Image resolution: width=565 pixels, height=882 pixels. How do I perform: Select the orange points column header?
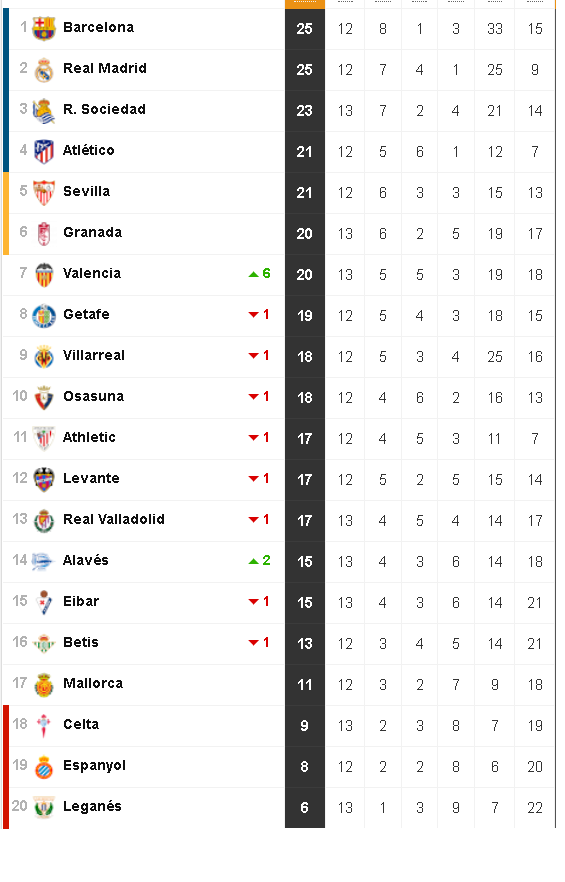(305, 4)
